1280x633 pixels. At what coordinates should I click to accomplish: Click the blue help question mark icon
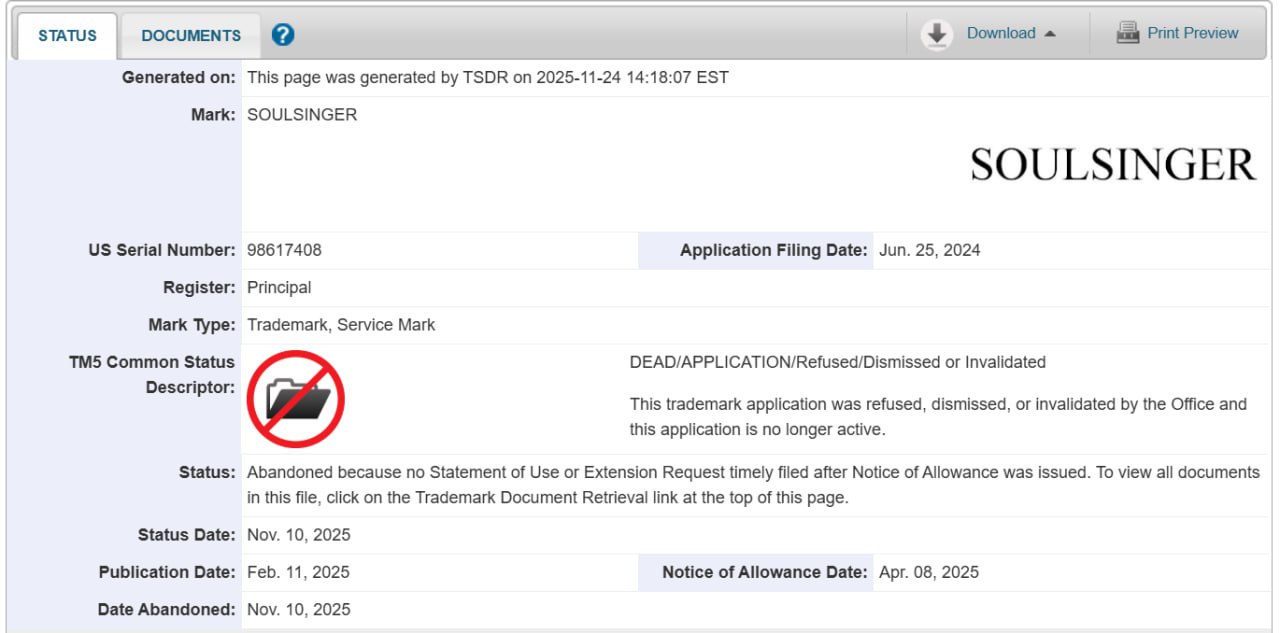tap(283, 35)
